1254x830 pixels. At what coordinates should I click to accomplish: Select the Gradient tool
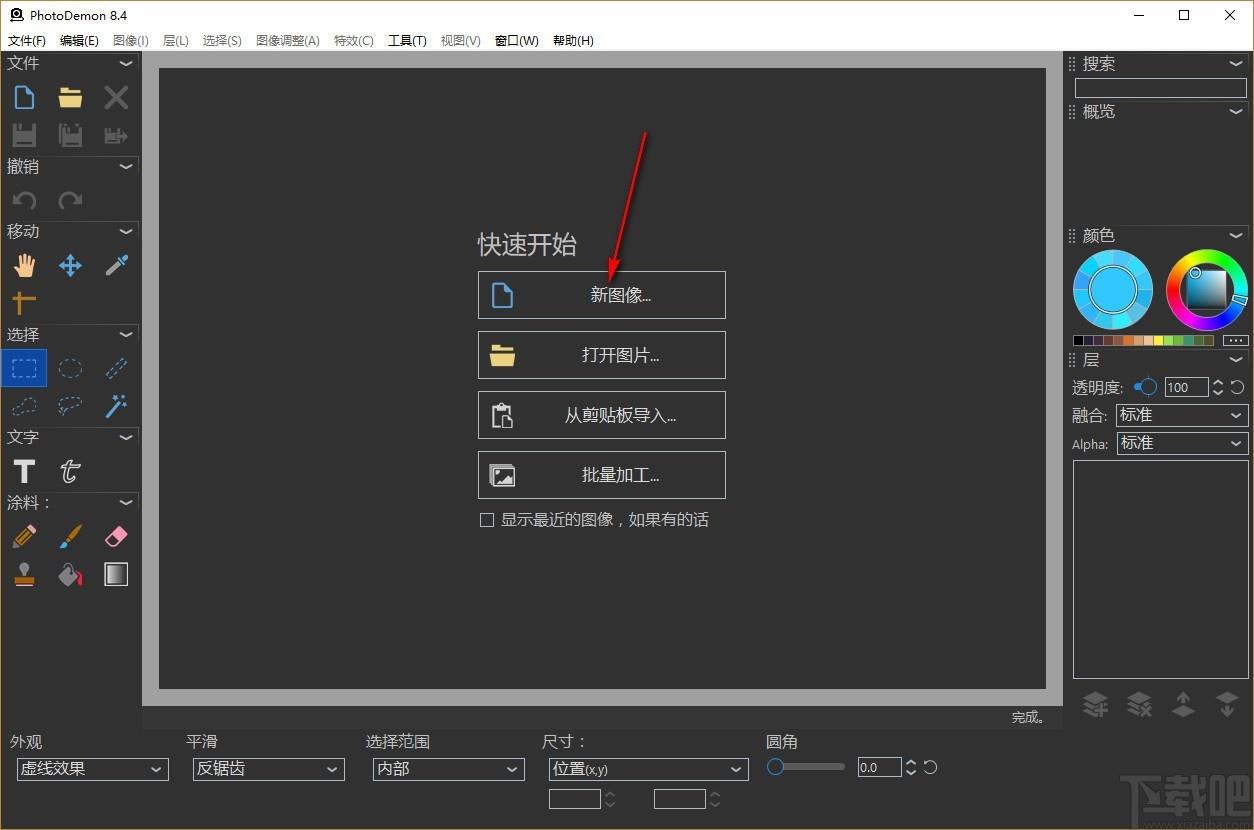pos(116,574)
